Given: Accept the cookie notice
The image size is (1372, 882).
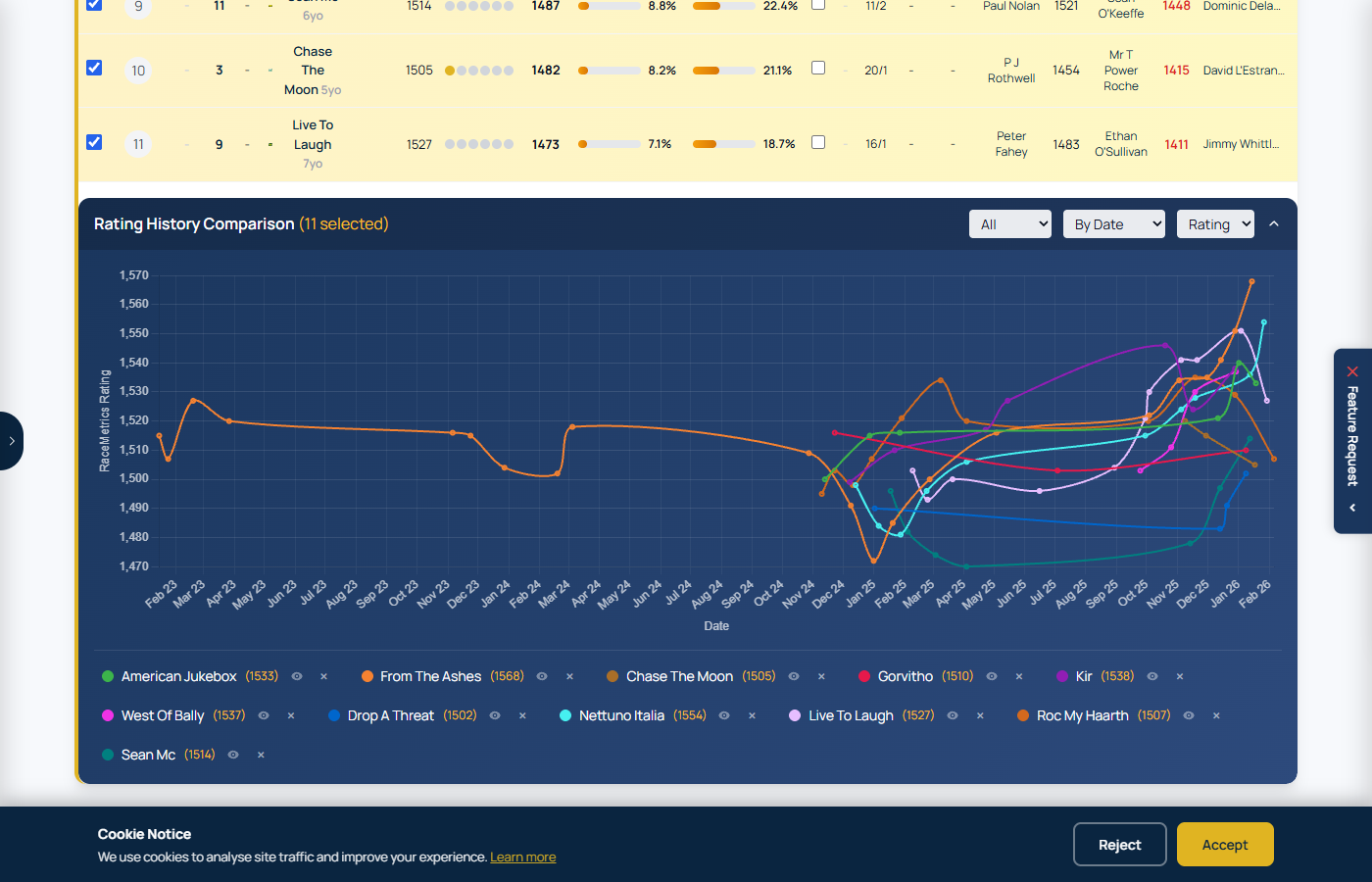Looking at the screenshot, I should tap(1224, 844).
